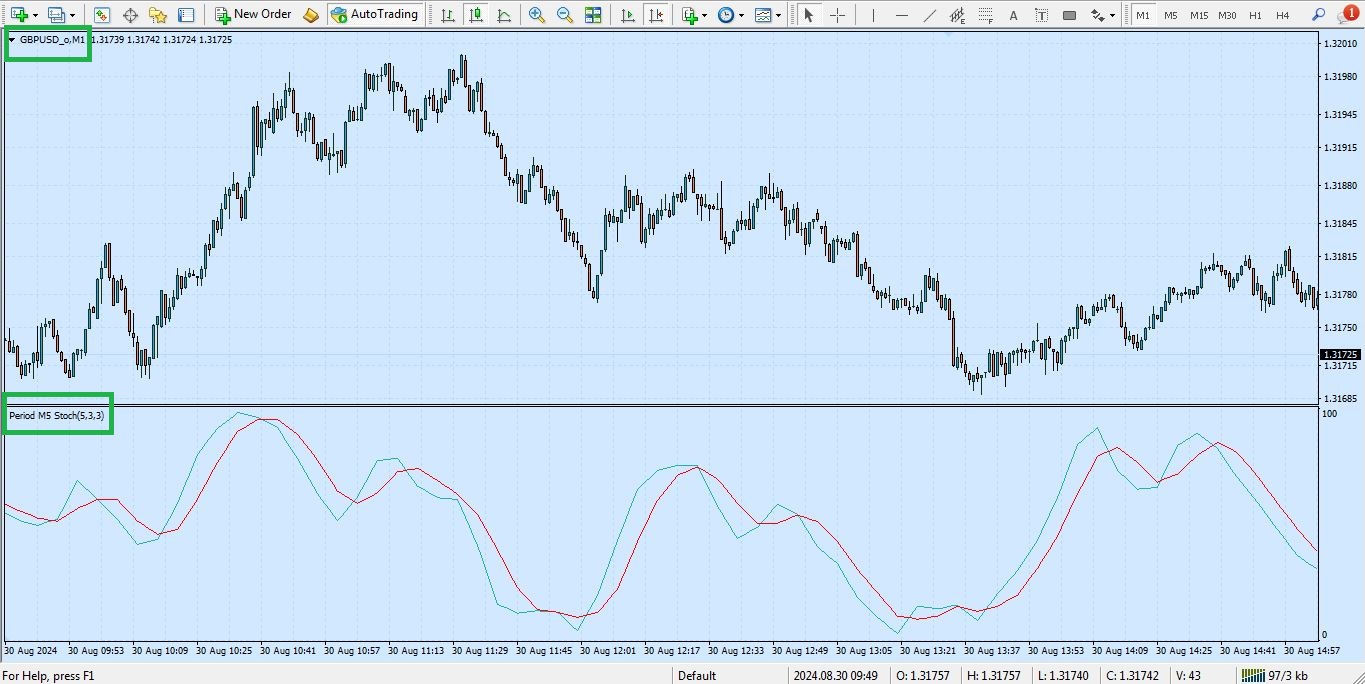
Task: Click the 1.32010 price scale label
Action: click(1340, 44)
